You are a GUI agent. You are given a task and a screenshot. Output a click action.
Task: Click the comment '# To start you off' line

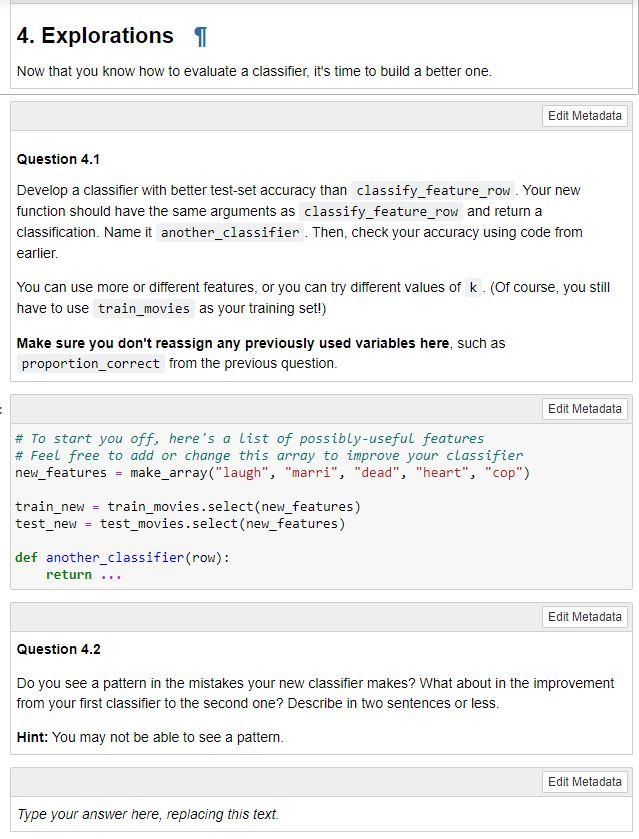[x=249, y=439]
